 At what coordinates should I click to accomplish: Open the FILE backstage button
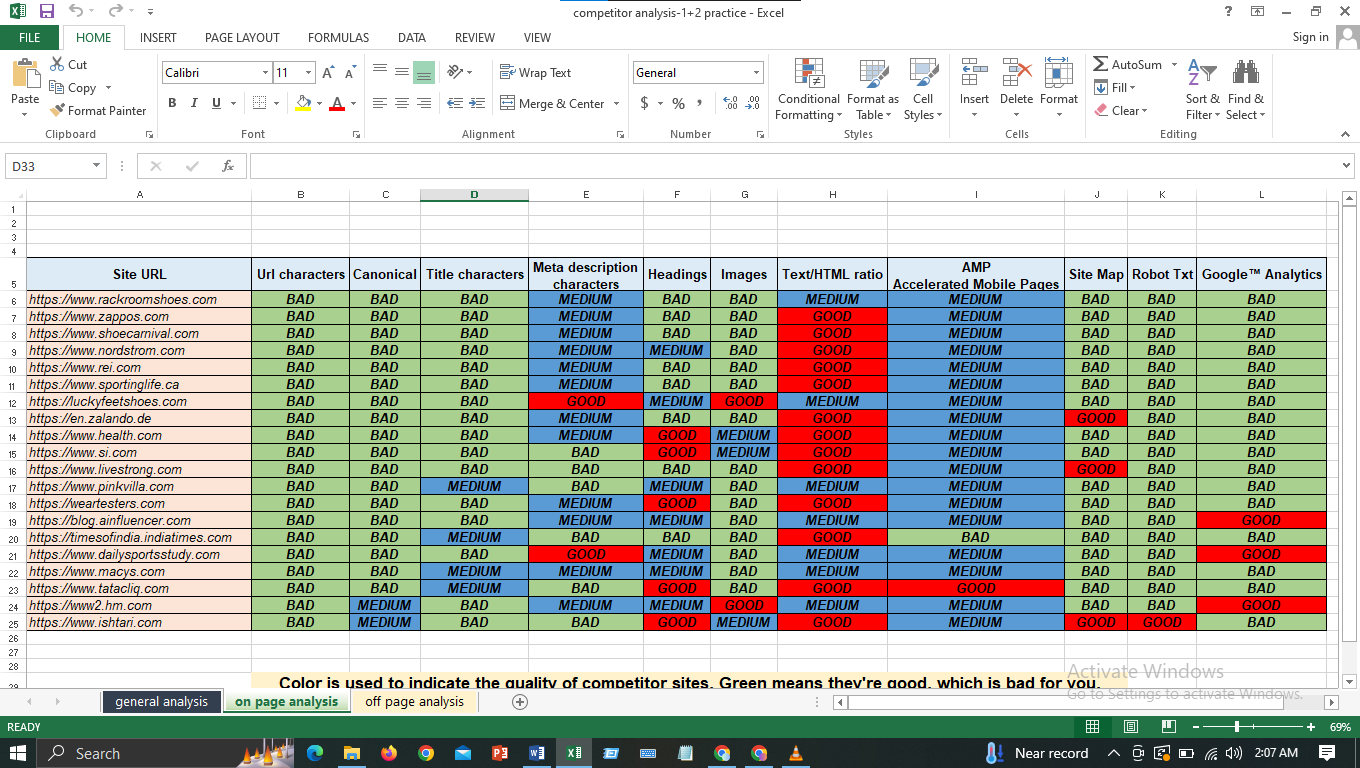30,38
